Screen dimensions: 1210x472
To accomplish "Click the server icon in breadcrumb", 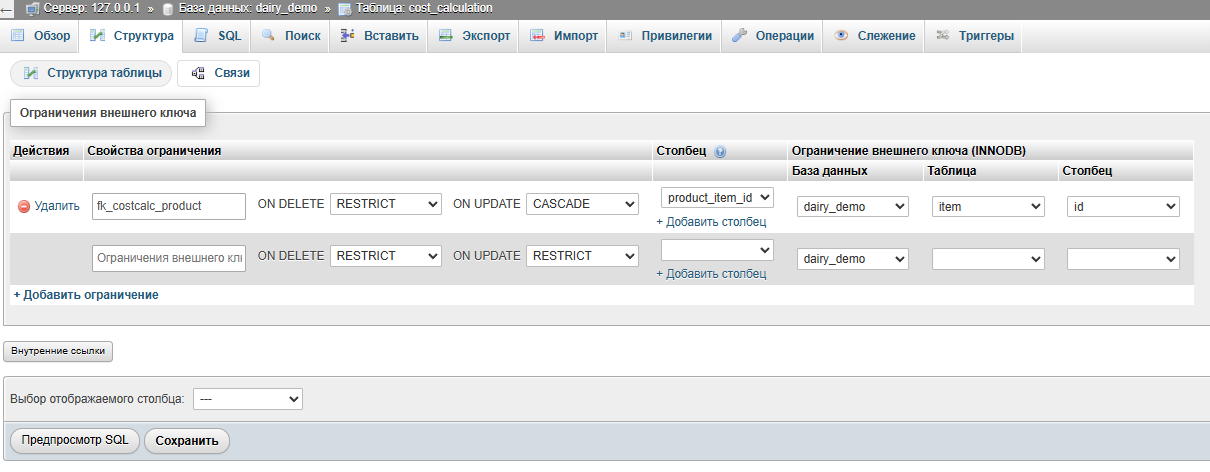I will [32, 8].
